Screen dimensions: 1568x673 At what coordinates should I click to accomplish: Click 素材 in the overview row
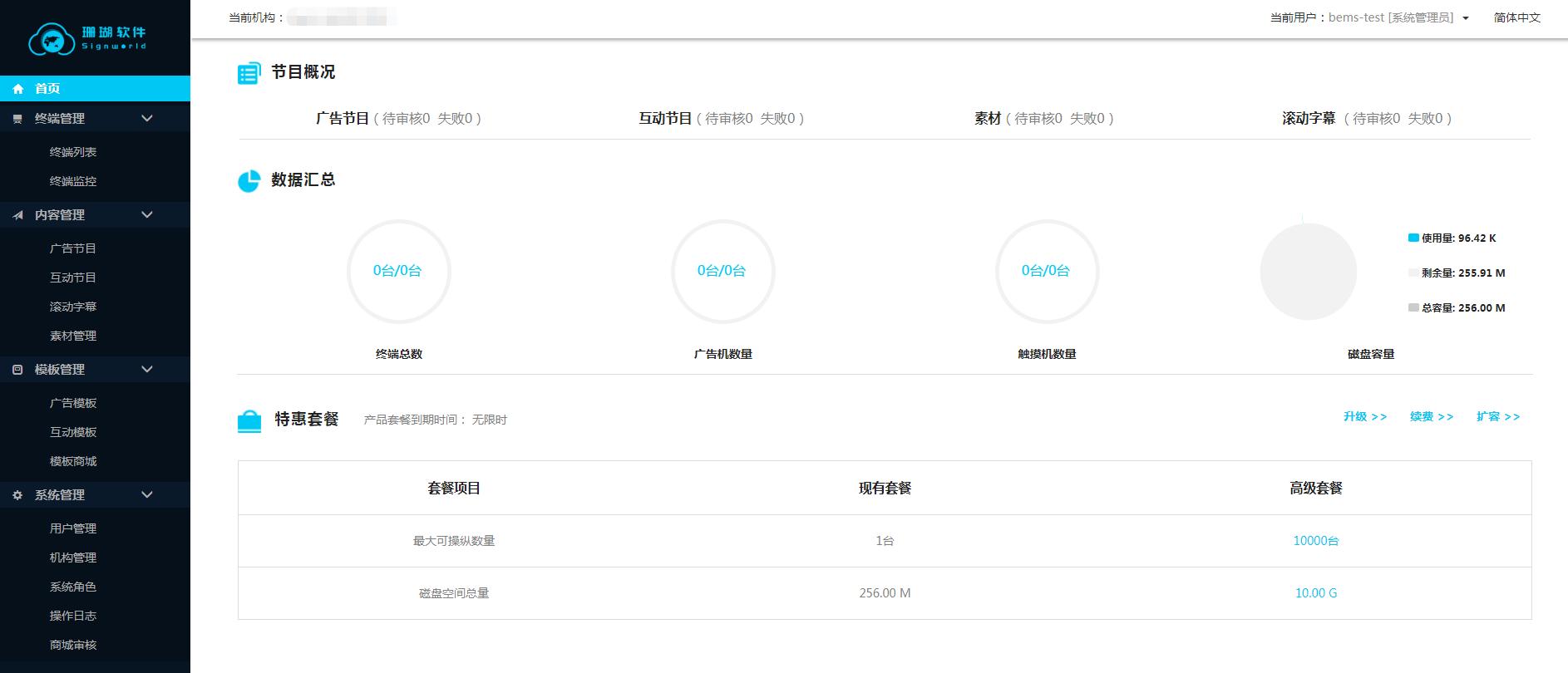pyautogui.click(x=988, y=119)
